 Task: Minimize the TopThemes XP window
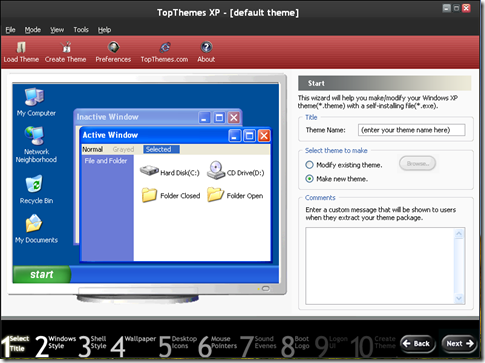(446, 8)
